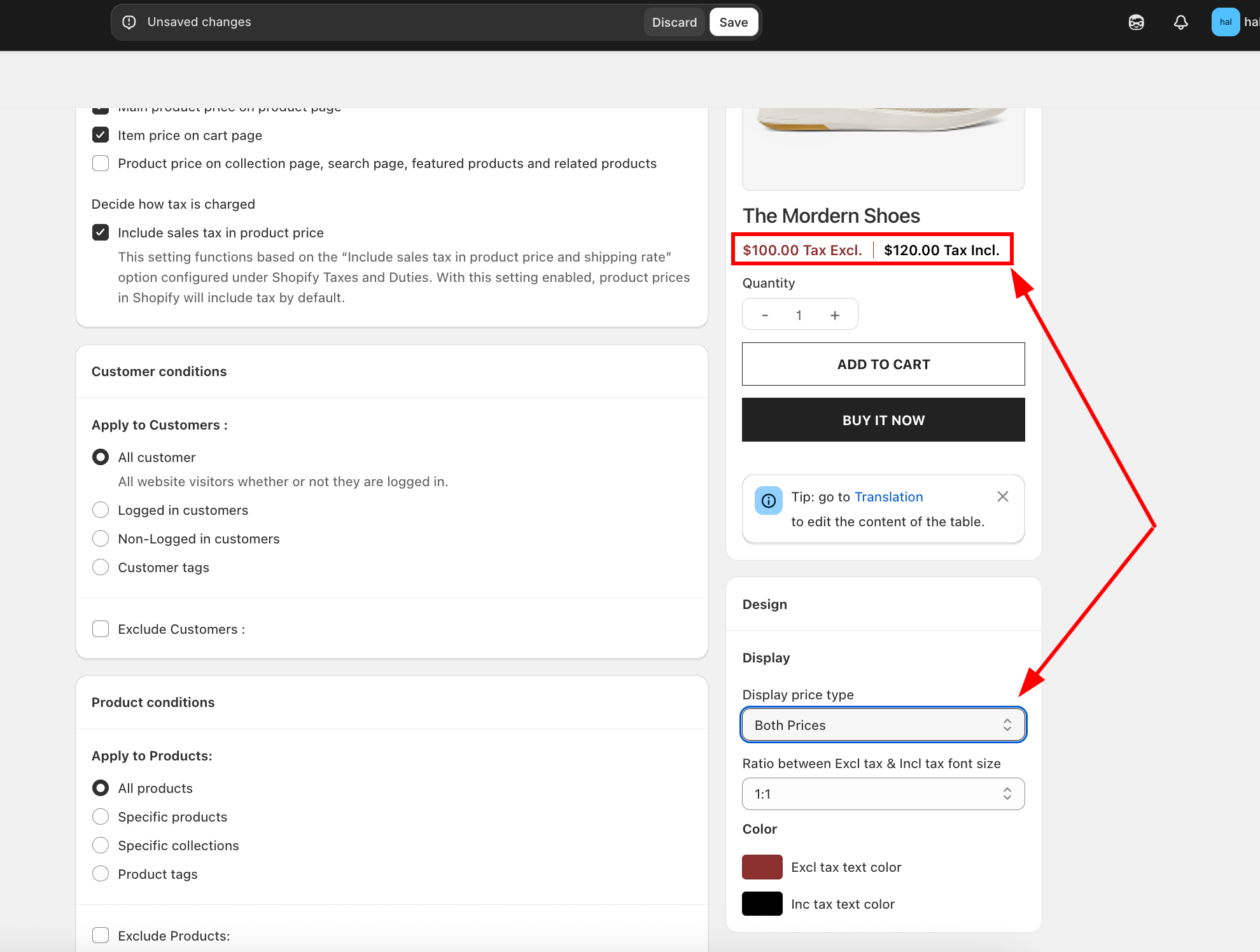Uncheck Item price on cart page

pos(101,135)
